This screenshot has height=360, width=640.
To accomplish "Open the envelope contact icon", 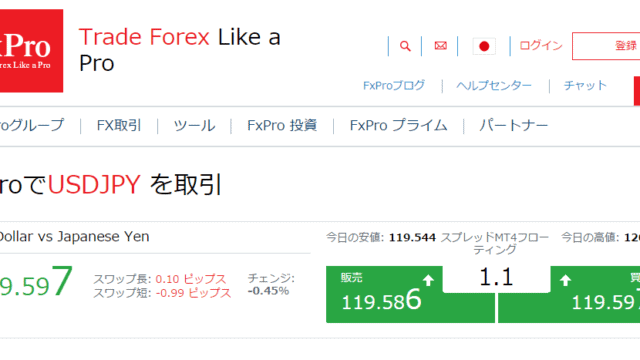I will pos(440,46).
